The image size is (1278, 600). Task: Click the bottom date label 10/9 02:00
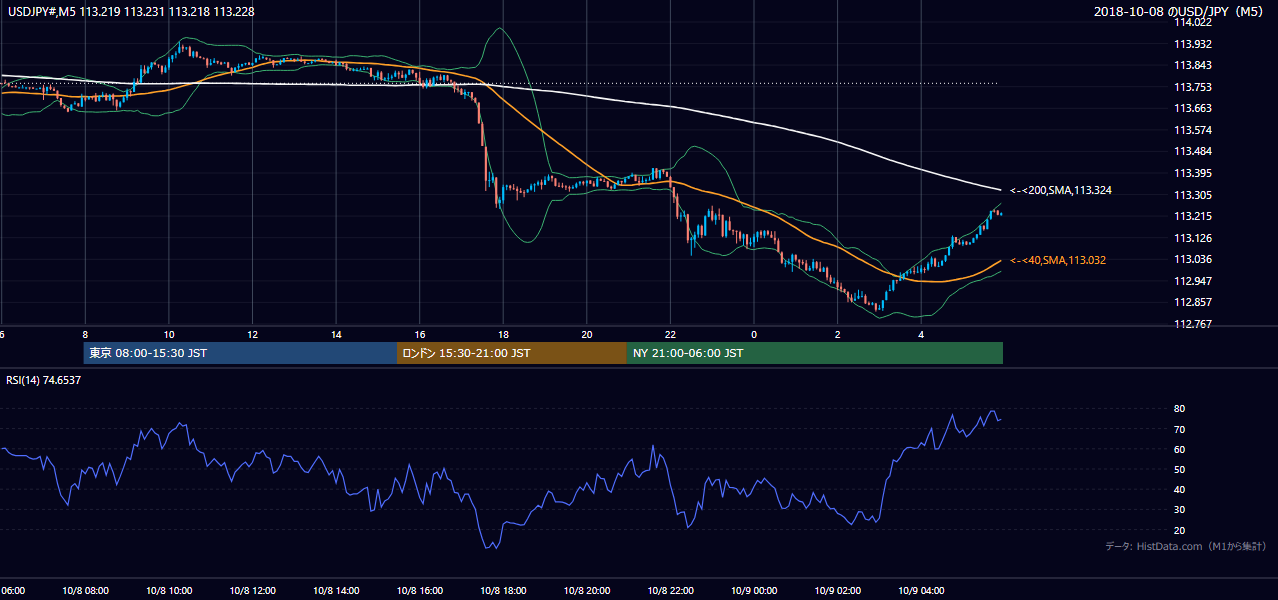click(837, 590)
